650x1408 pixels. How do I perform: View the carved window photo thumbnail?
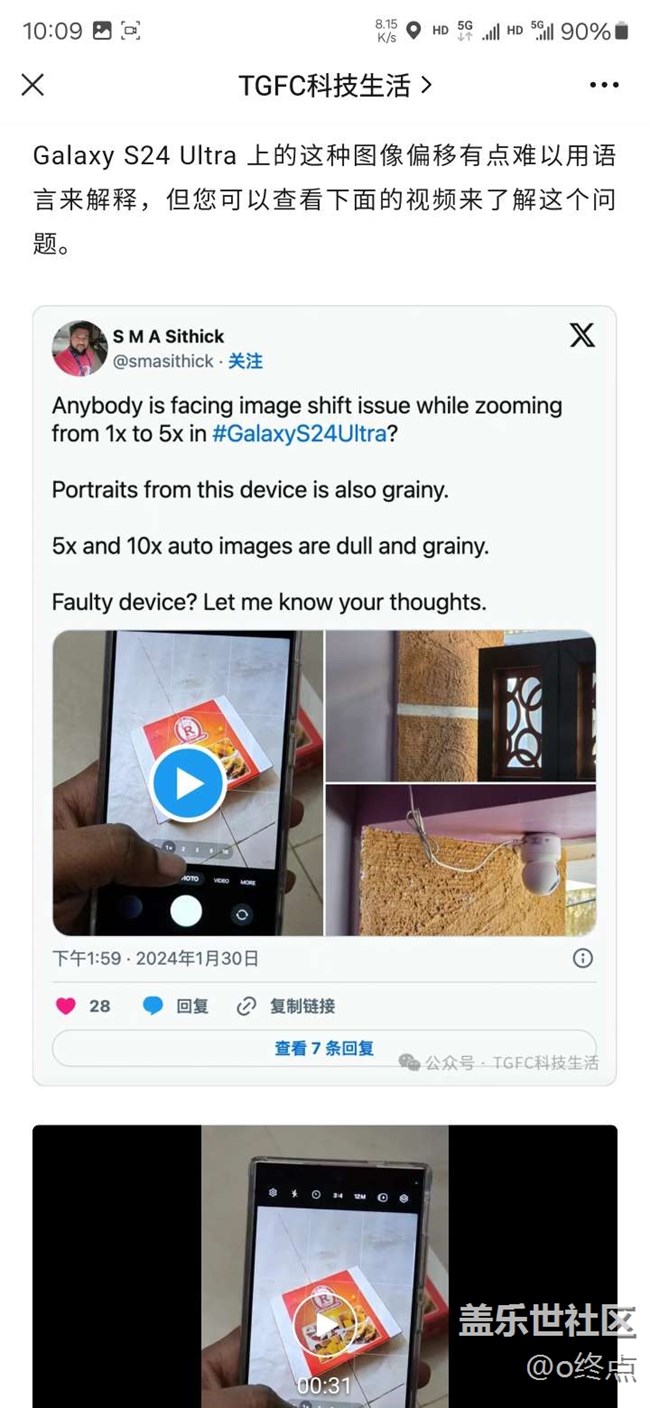pyautogui.click(x=461, y=705)
